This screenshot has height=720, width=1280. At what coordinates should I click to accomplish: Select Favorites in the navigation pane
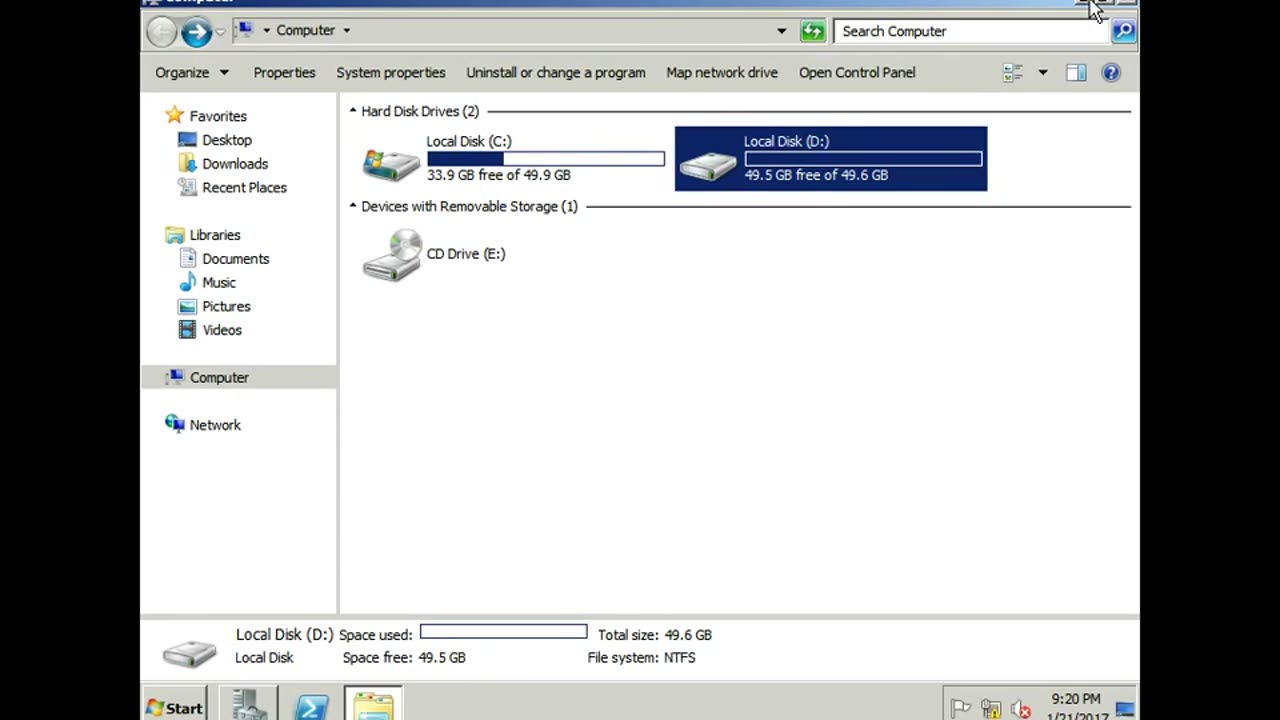[x=218, y=116]
